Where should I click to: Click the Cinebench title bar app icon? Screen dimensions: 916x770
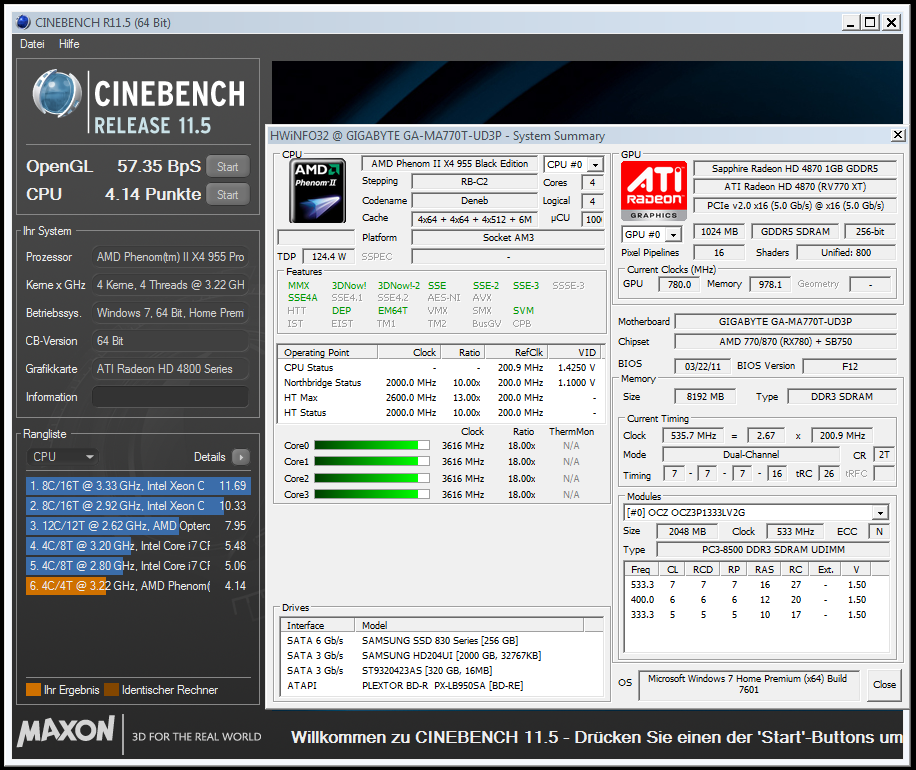click(23, 22)
